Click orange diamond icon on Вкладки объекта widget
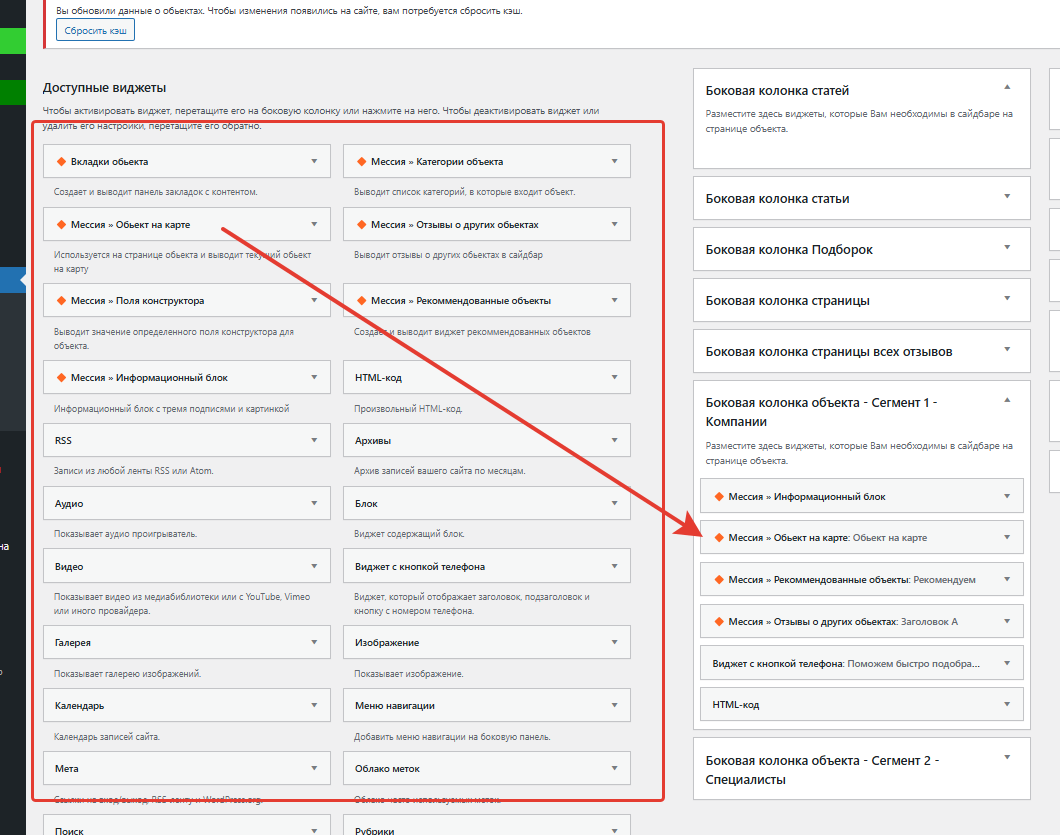 61,161
